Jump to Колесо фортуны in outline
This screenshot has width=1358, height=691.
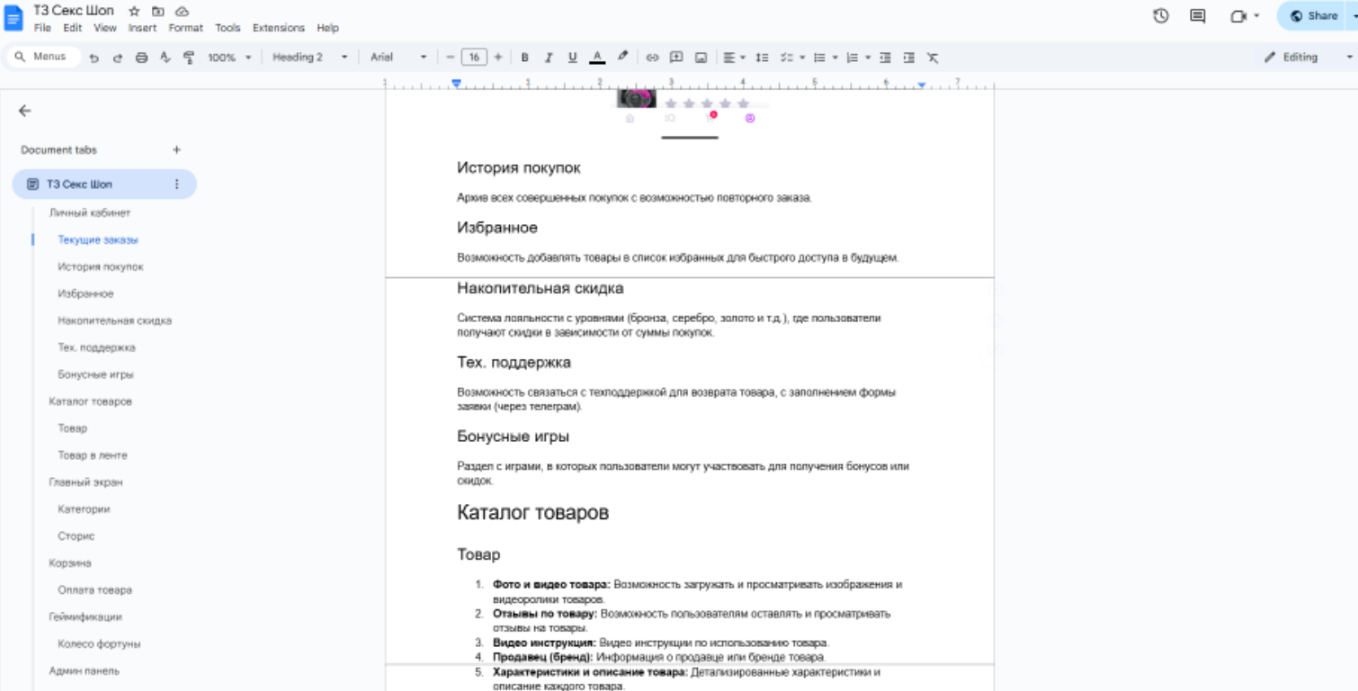pos(99,644)
